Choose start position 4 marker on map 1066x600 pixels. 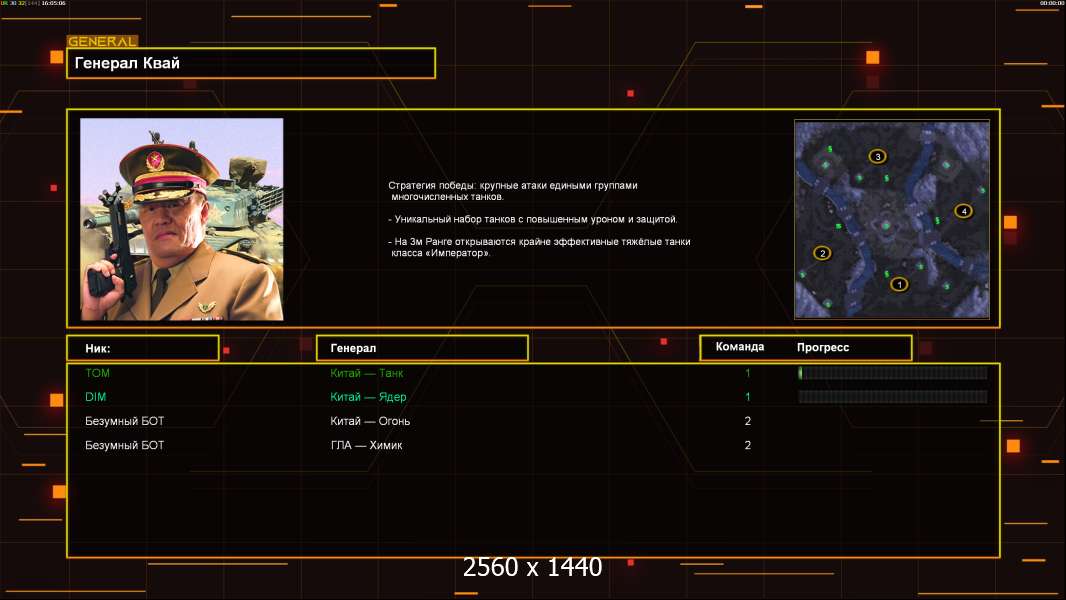[x=963, y=211]
